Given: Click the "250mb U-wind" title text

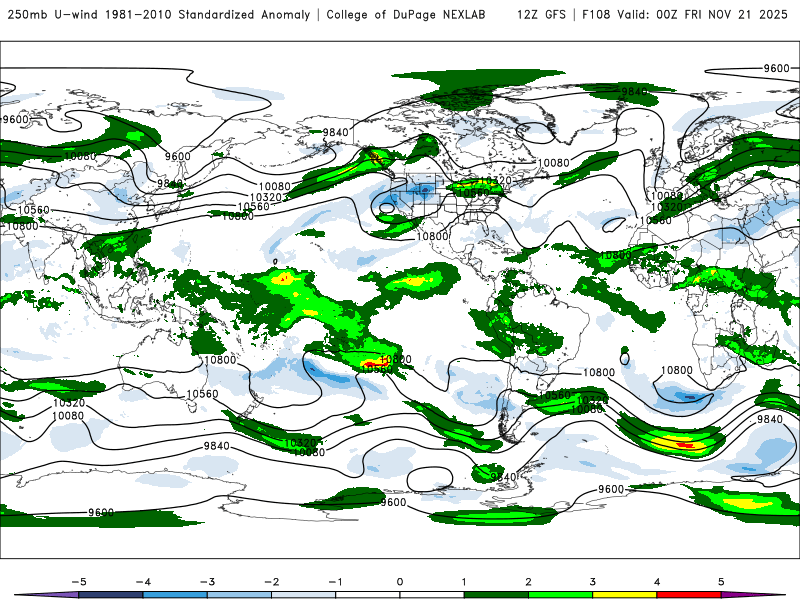Looking at the screenshot, I should (53, 14).
